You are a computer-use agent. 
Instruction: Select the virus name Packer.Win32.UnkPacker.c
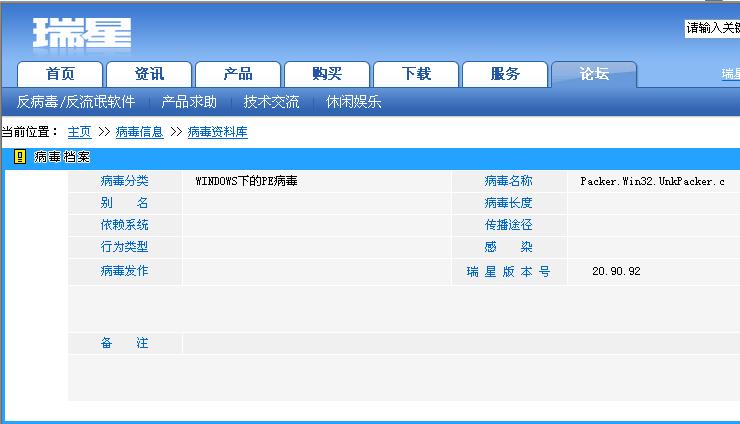point(652,181)
